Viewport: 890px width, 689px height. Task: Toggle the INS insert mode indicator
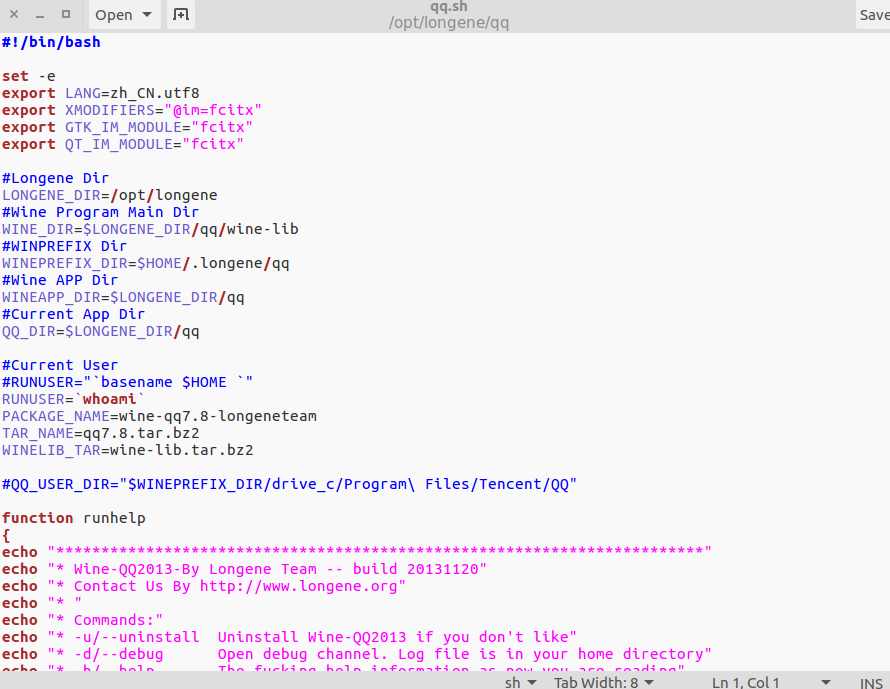871,683
